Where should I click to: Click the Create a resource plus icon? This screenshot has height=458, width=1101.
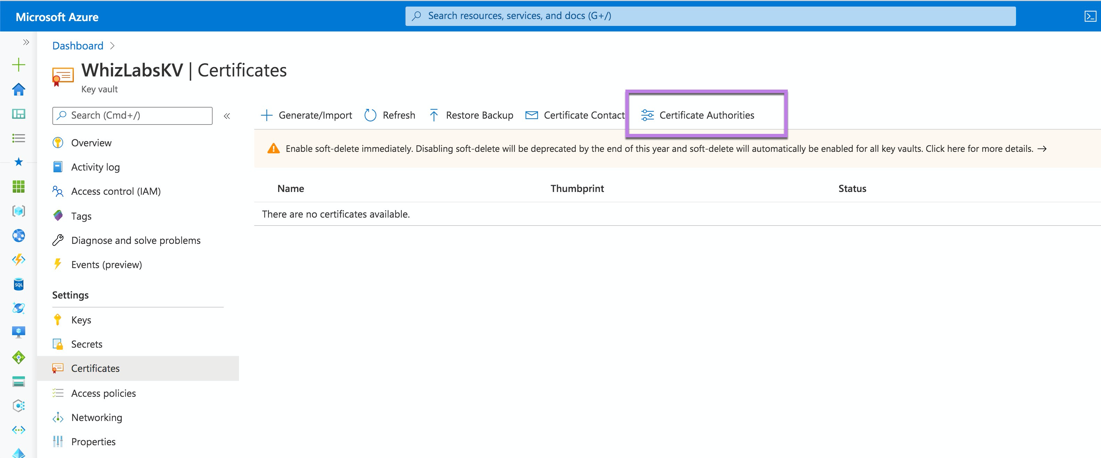tap(19, 65)
